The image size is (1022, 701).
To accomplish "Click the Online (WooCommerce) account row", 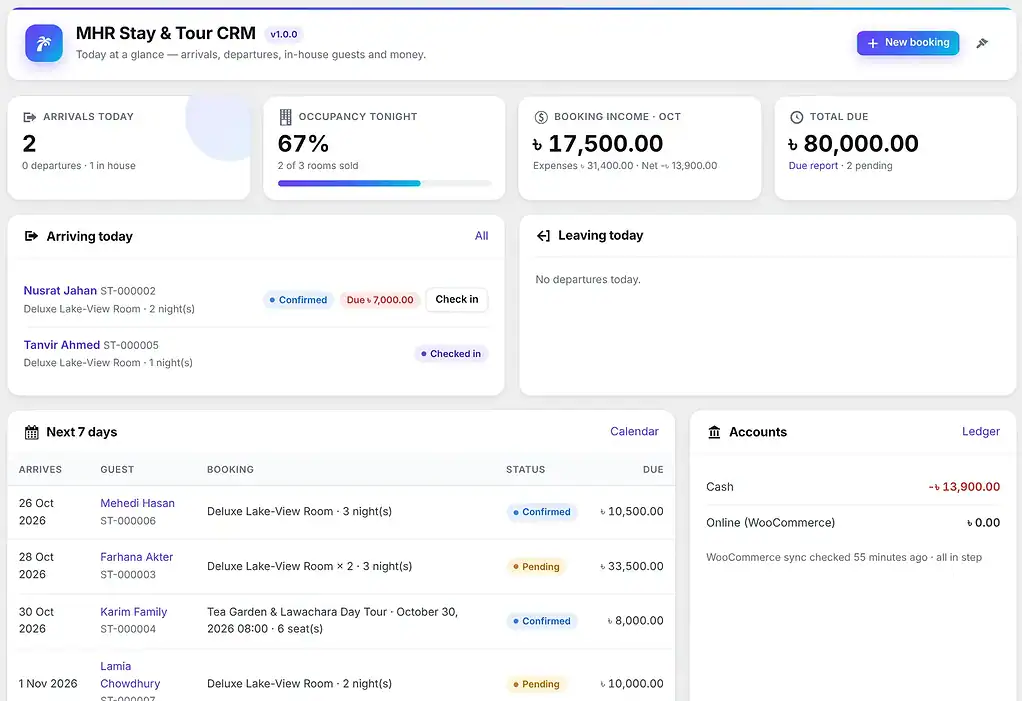I will 853,522.
